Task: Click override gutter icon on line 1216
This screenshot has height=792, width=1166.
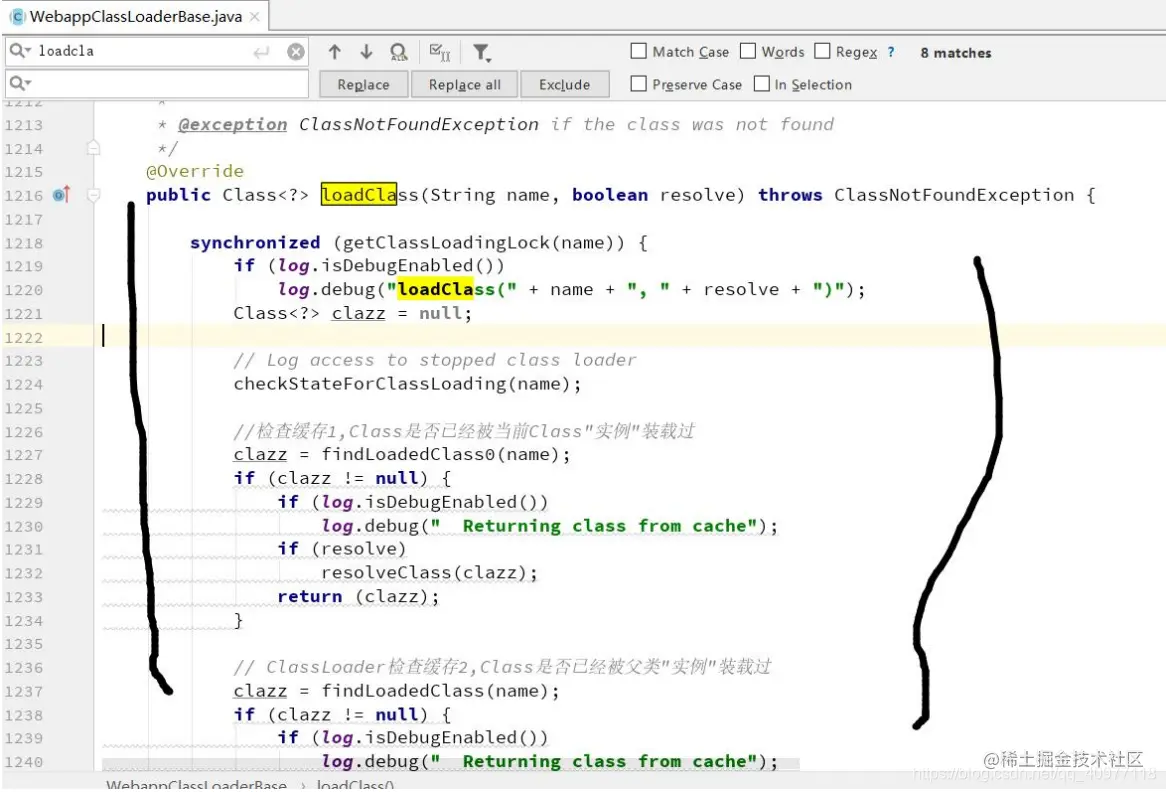Action: point(62,195)
